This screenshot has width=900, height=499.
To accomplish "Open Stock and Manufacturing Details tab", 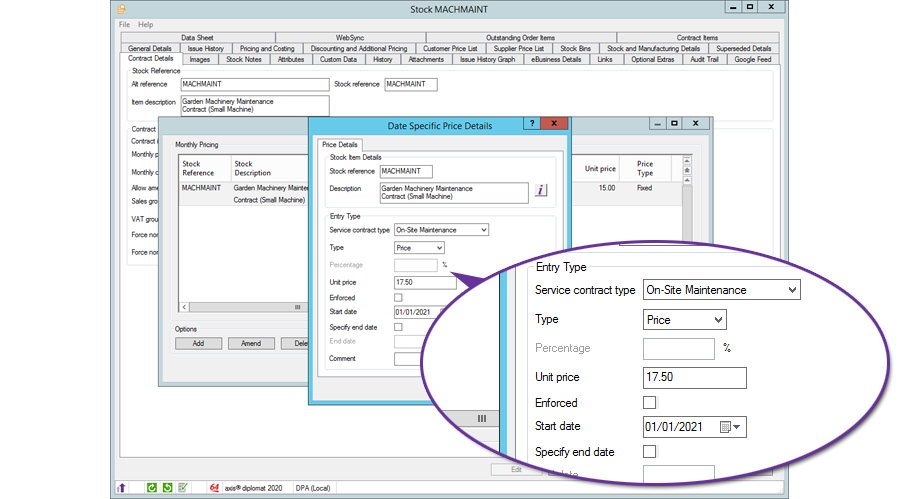I will 653,49.
